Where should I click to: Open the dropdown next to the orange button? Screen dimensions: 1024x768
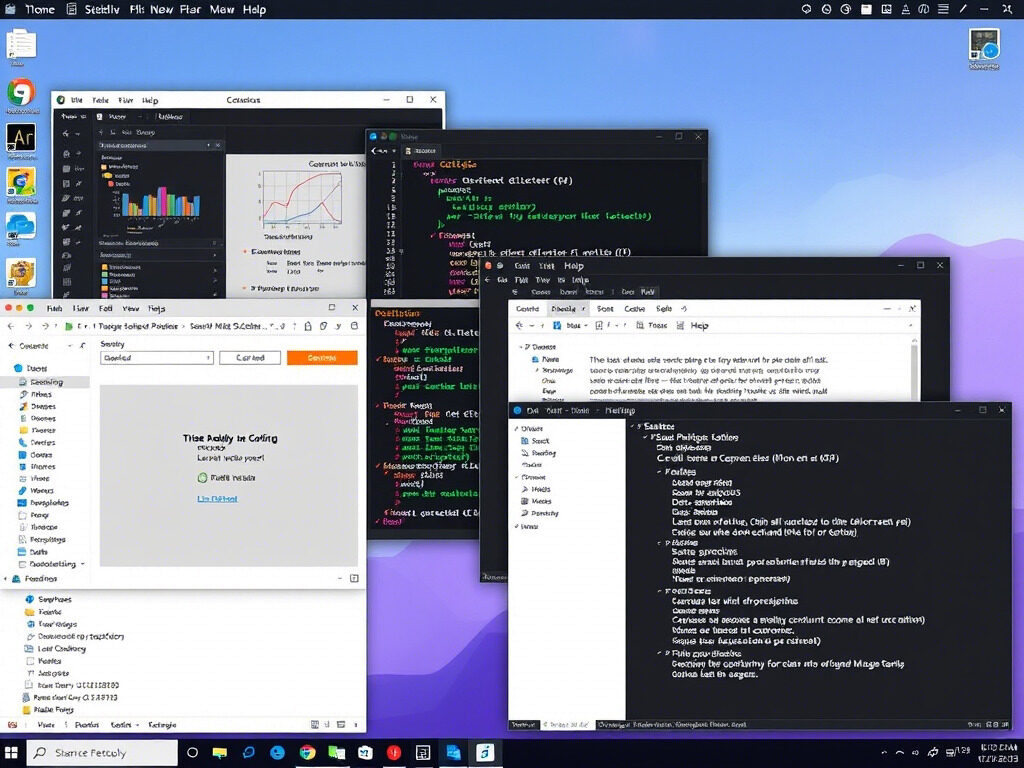[157, 358]
